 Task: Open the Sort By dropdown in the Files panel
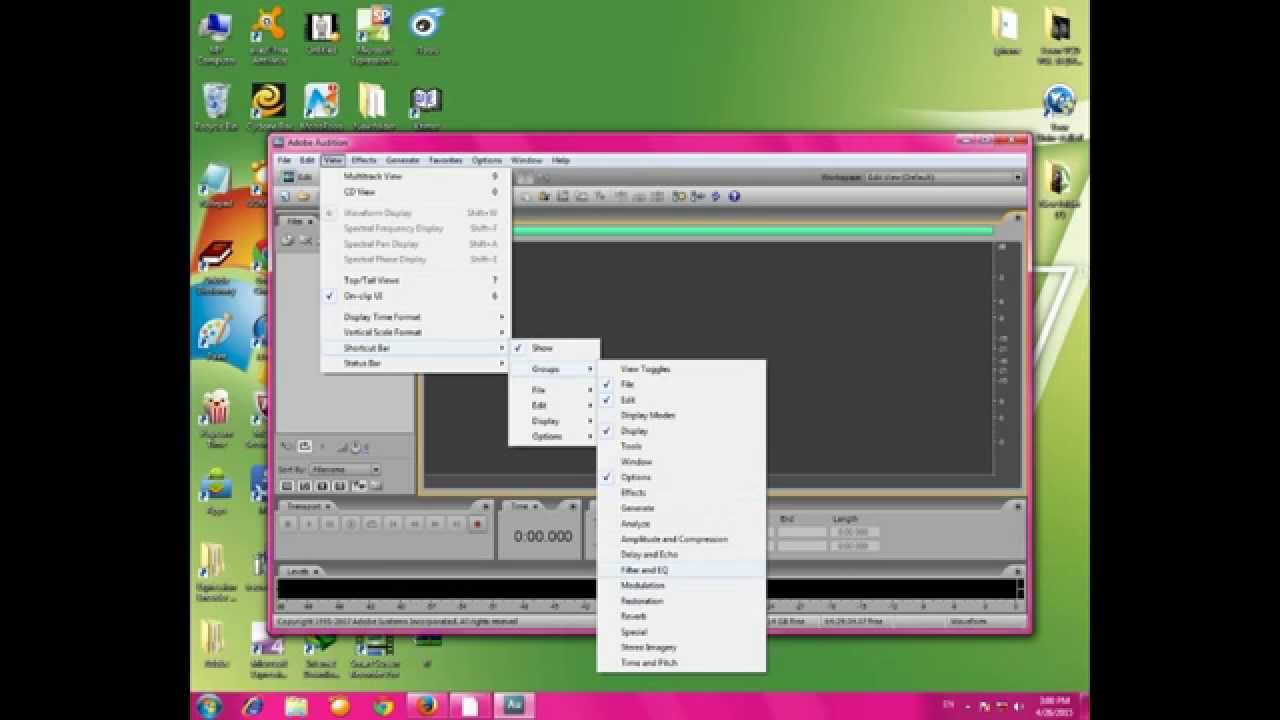tap(344, 469)
